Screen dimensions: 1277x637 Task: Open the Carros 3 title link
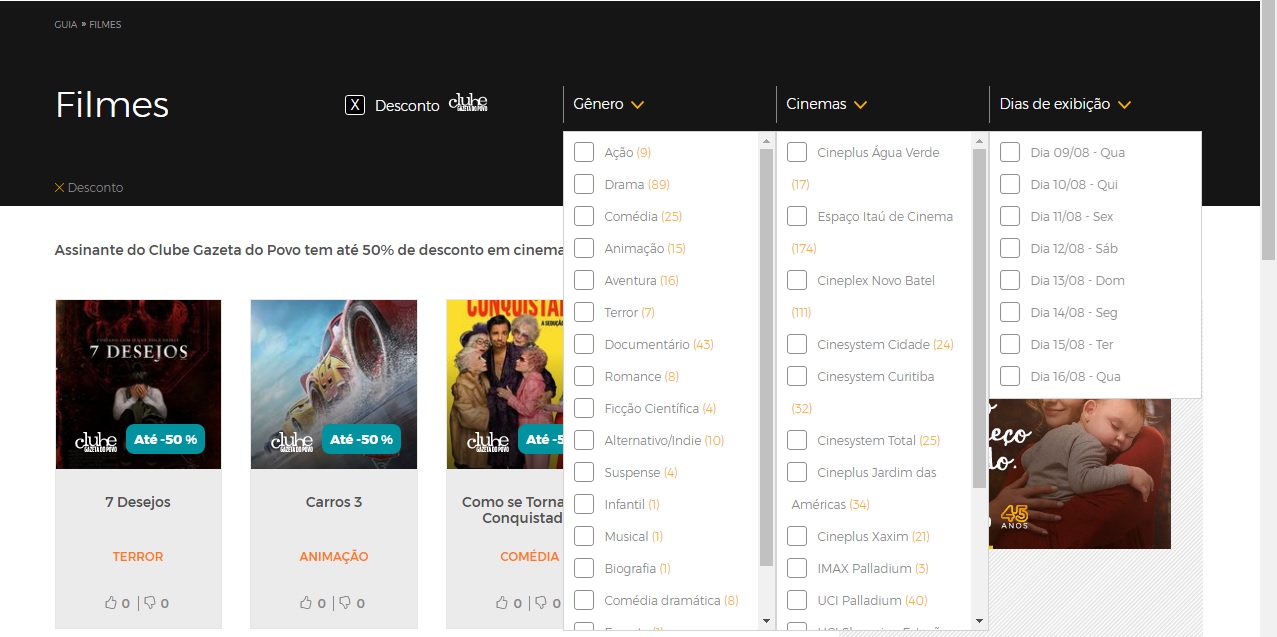tap(334, 502)
